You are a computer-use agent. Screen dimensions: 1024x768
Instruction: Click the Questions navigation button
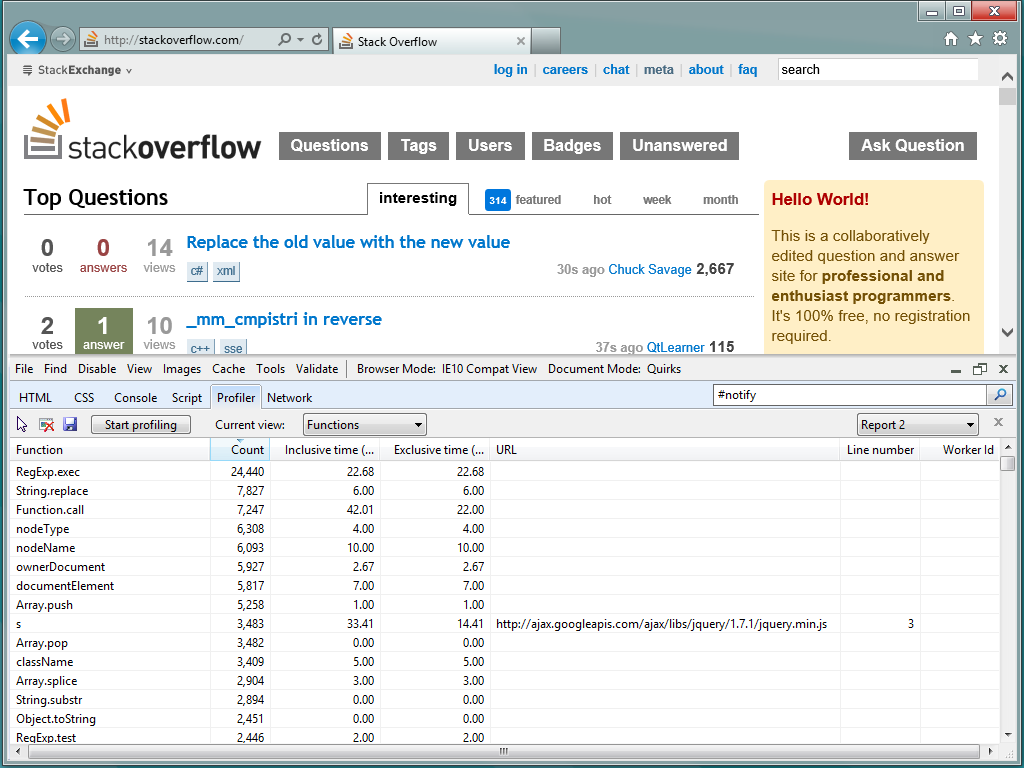coord(330,146)
